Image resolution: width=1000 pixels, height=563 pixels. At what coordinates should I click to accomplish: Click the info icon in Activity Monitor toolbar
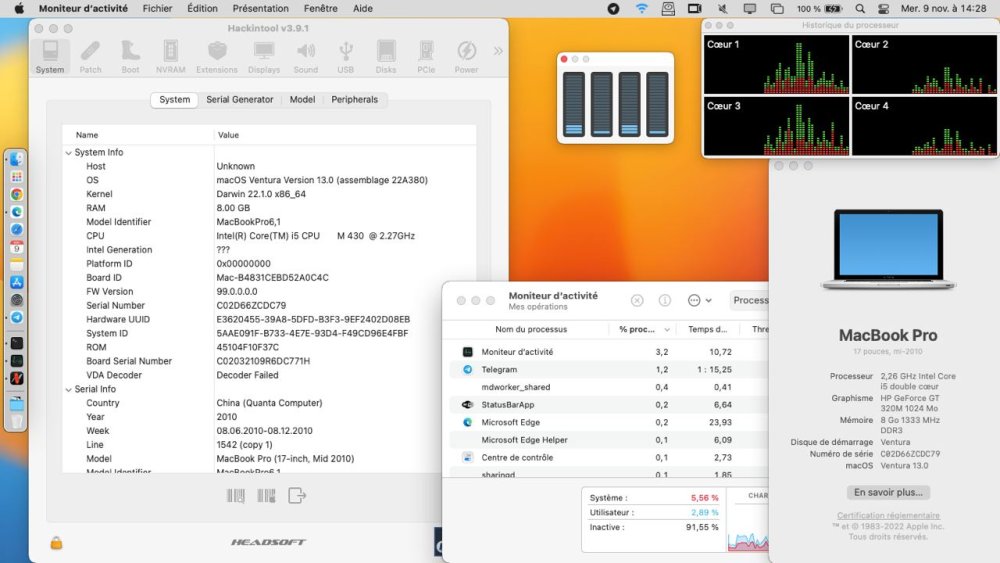point(665,300)
